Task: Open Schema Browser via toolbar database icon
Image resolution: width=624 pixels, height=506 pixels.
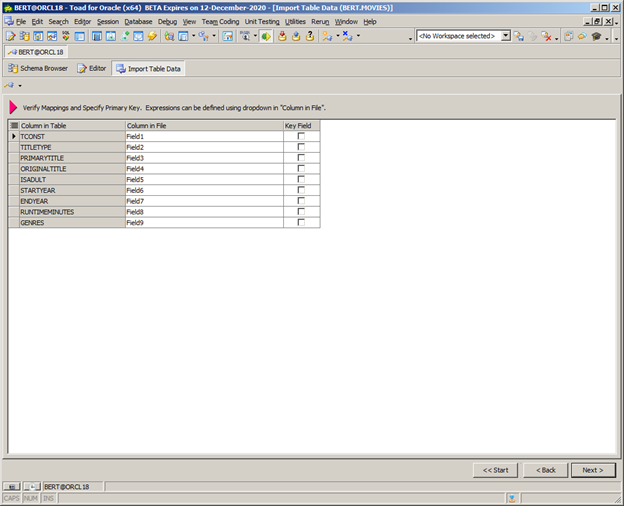Action: [x=24, y=36]
